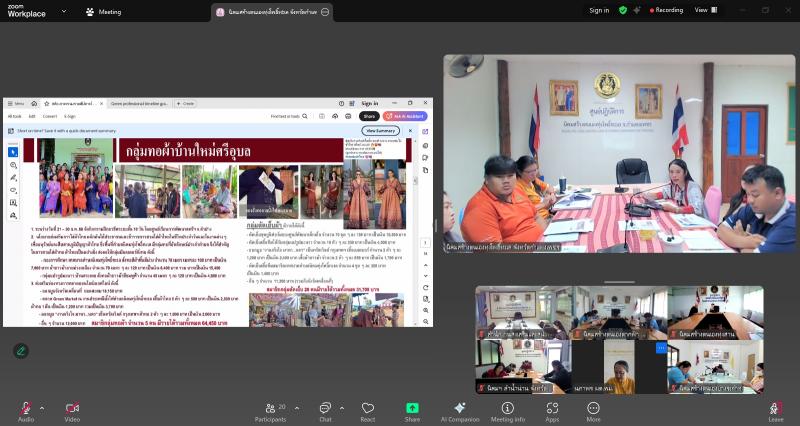The image size is (800, 426).
Task: Click page number box in Acrobat rail
Action: click(424, 243)
